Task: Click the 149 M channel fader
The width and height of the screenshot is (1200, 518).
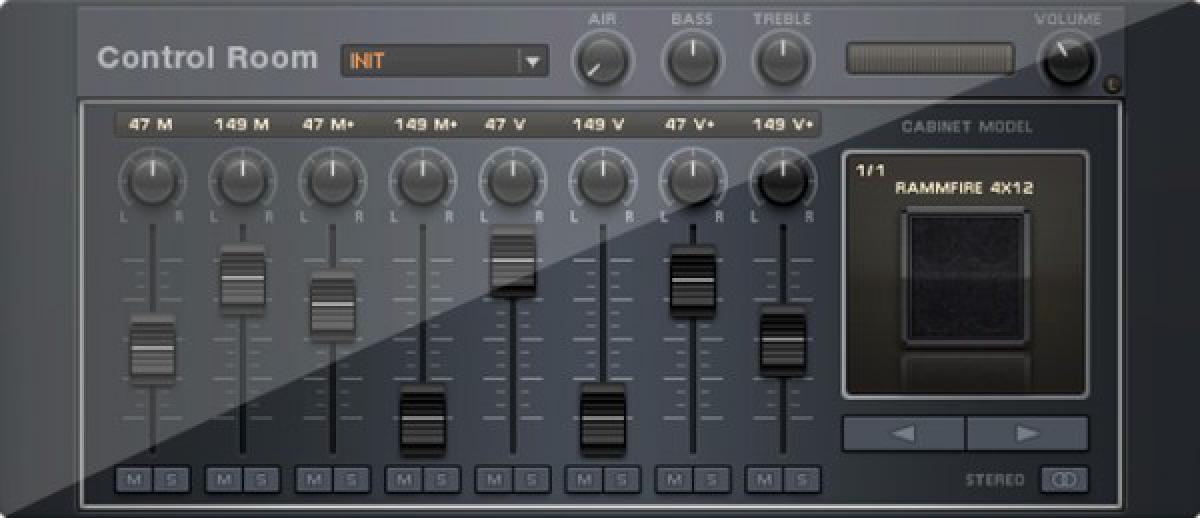Action: [243, 277]
